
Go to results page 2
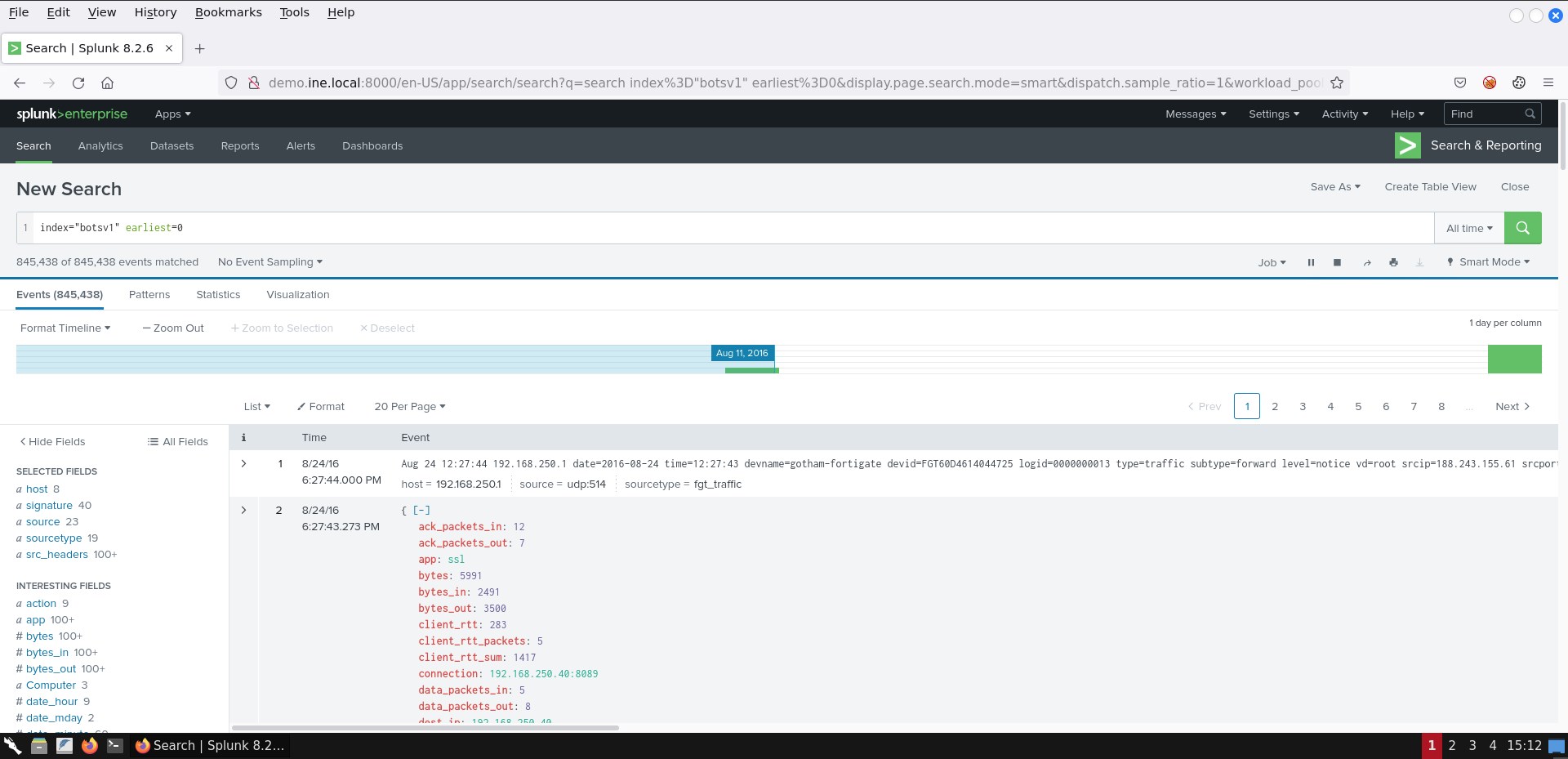click(x=1275, y=406)
